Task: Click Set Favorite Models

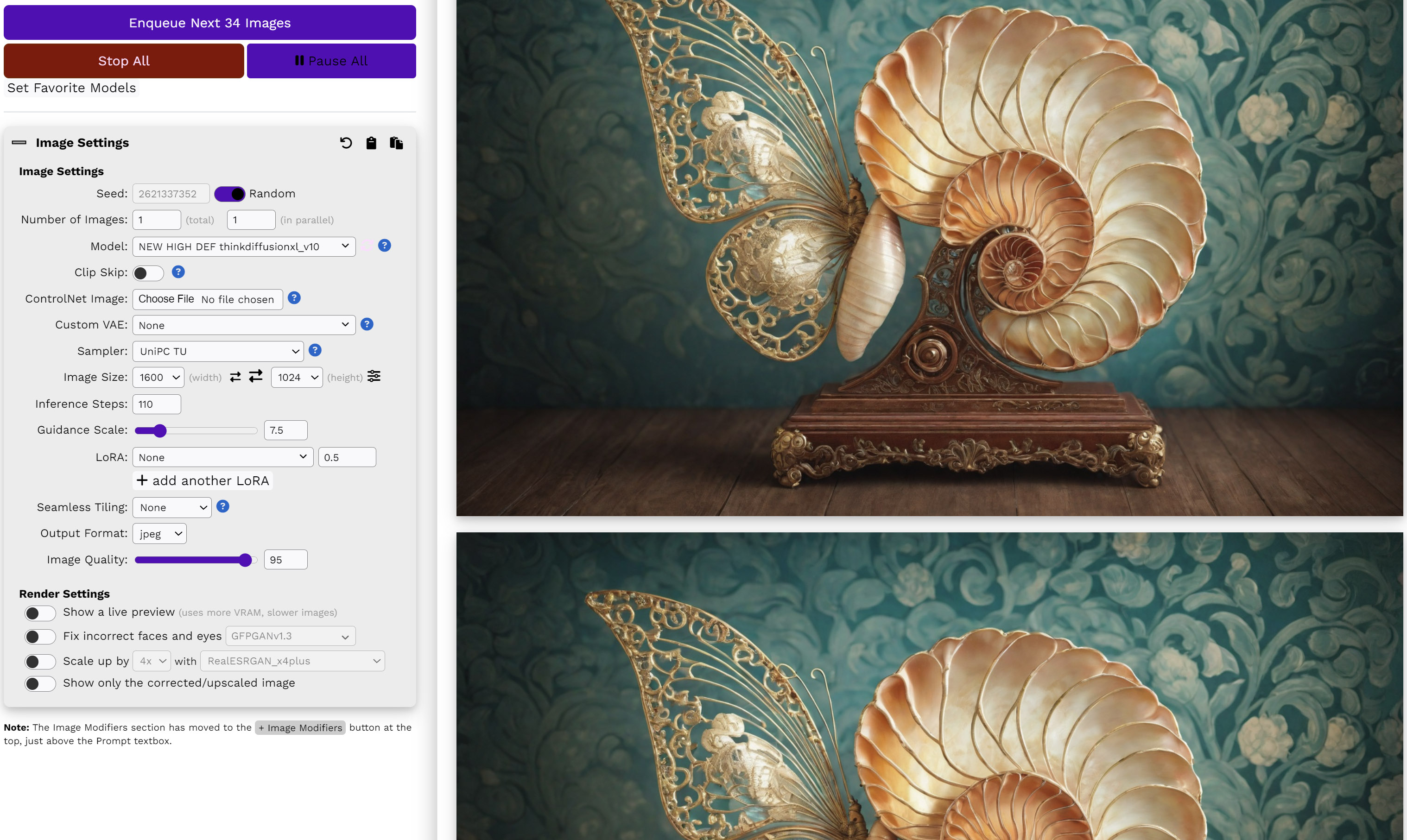Action: [x=71, y=88]
